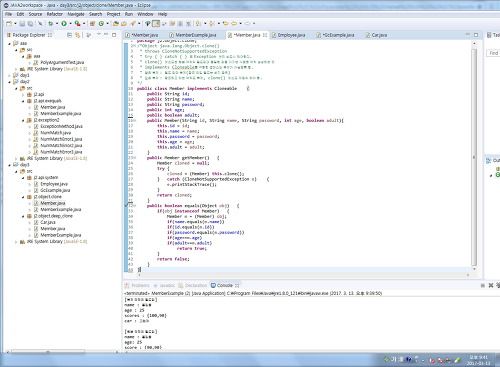Viewport: 500px width, 367px height.
Task: Collapse the day2 project node
Action: tap(9, 82)
